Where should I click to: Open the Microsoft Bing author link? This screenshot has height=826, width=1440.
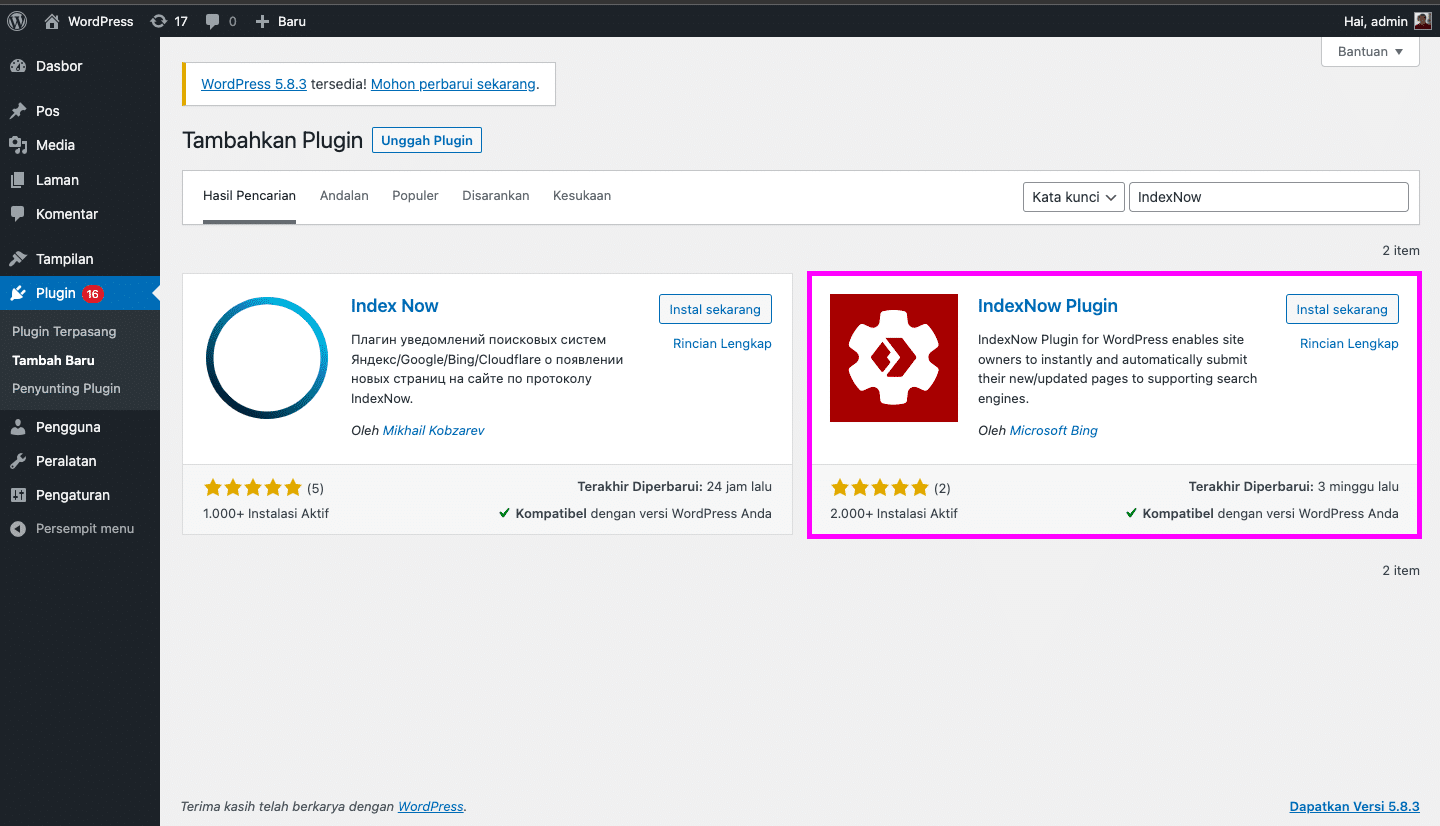(x=1054, y=431)
